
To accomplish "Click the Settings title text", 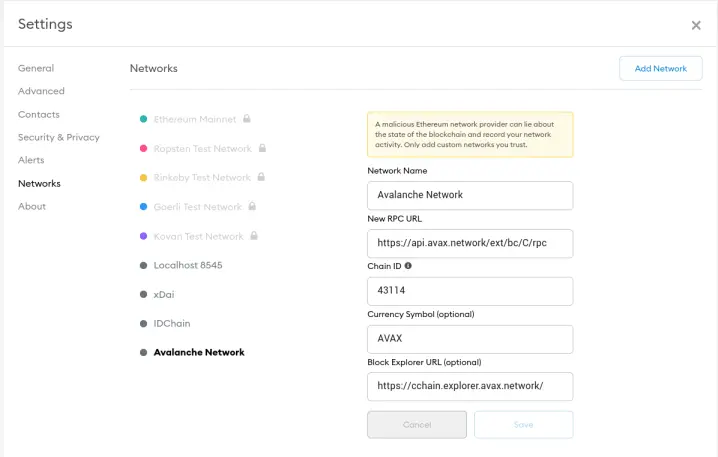I will (x=45, y=24).
